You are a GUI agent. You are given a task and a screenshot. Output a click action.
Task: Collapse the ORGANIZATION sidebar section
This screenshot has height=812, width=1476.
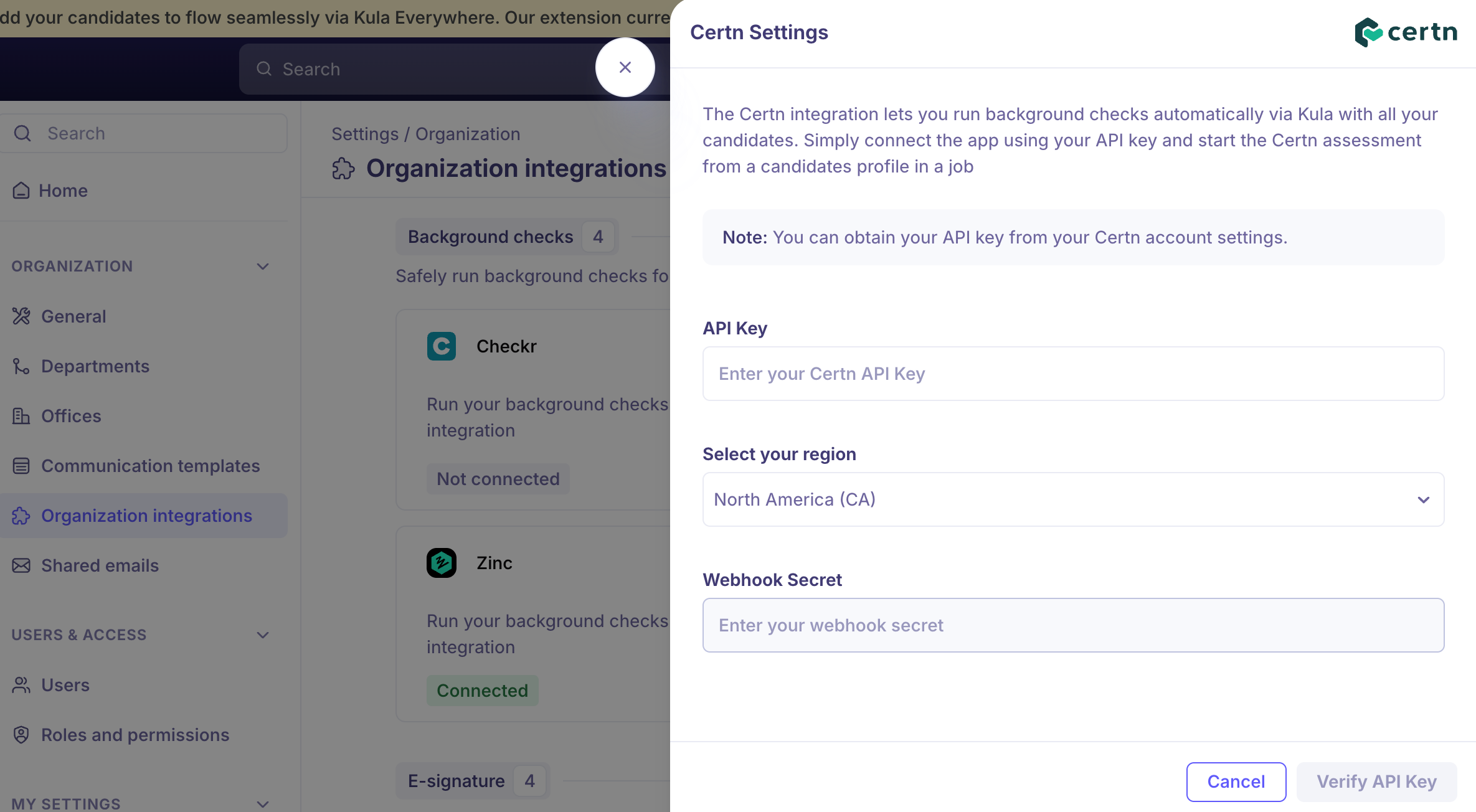click(x=263, y=267)
